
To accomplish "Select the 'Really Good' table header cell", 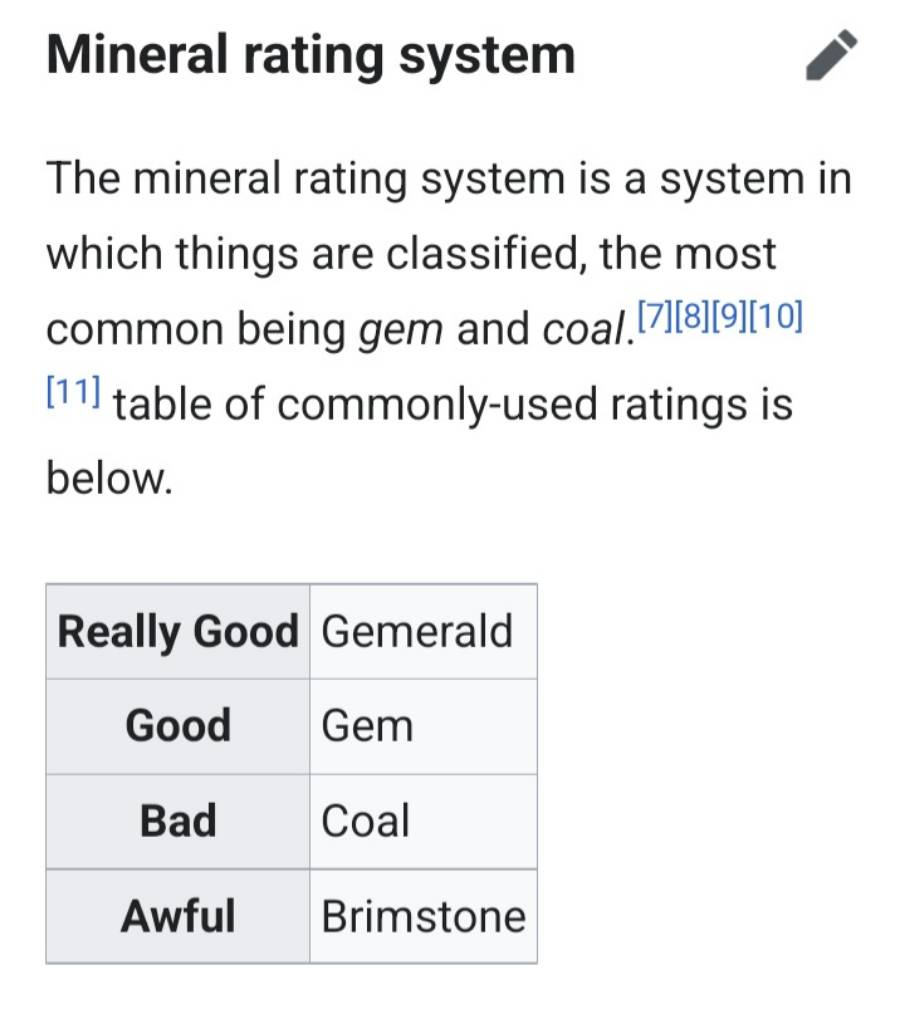I will point(178,632).
